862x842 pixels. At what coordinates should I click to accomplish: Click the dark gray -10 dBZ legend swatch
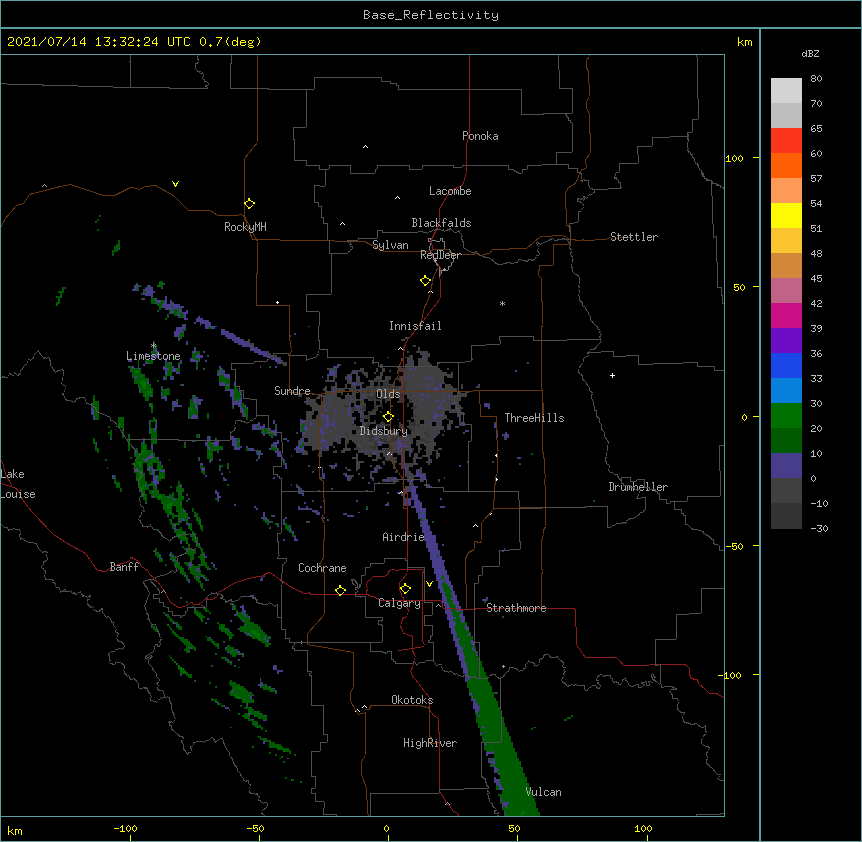(x=786, y=516)
